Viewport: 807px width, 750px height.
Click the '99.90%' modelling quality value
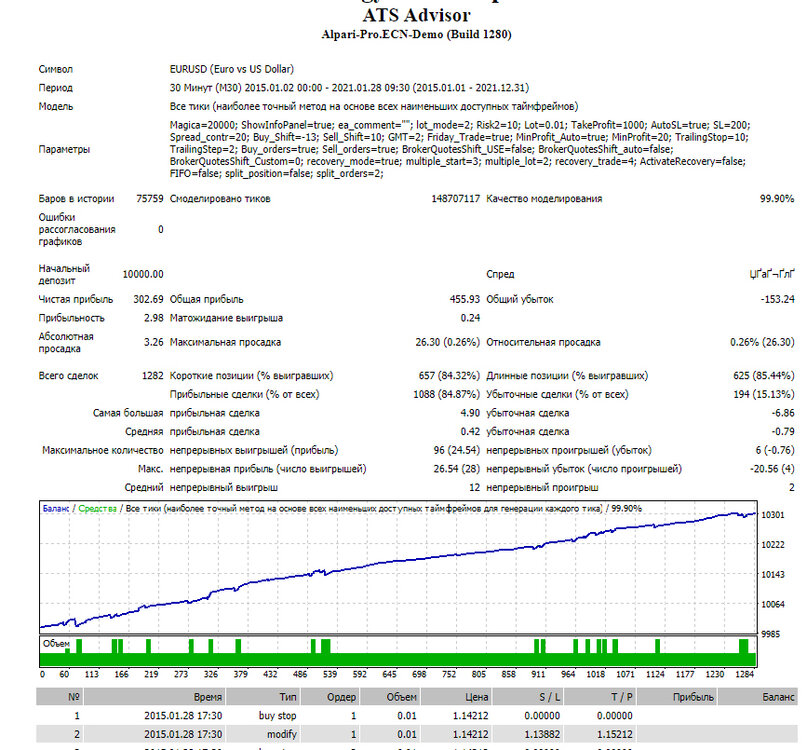(x=777, y=199)
